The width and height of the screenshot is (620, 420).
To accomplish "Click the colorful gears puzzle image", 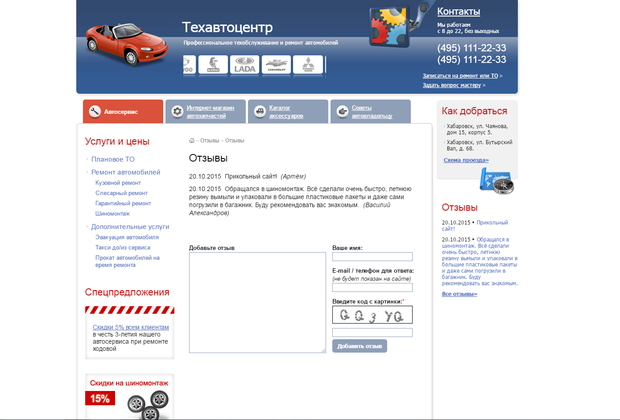I will point(389,27).
